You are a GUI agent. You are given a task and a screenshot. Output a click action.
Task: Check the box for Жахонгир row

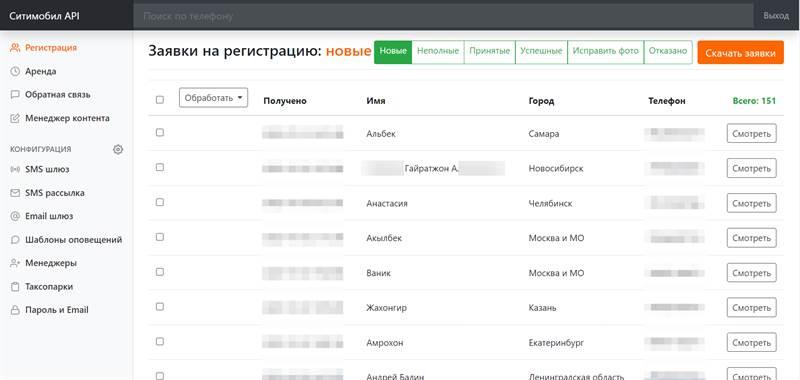(x=160, y=307)
